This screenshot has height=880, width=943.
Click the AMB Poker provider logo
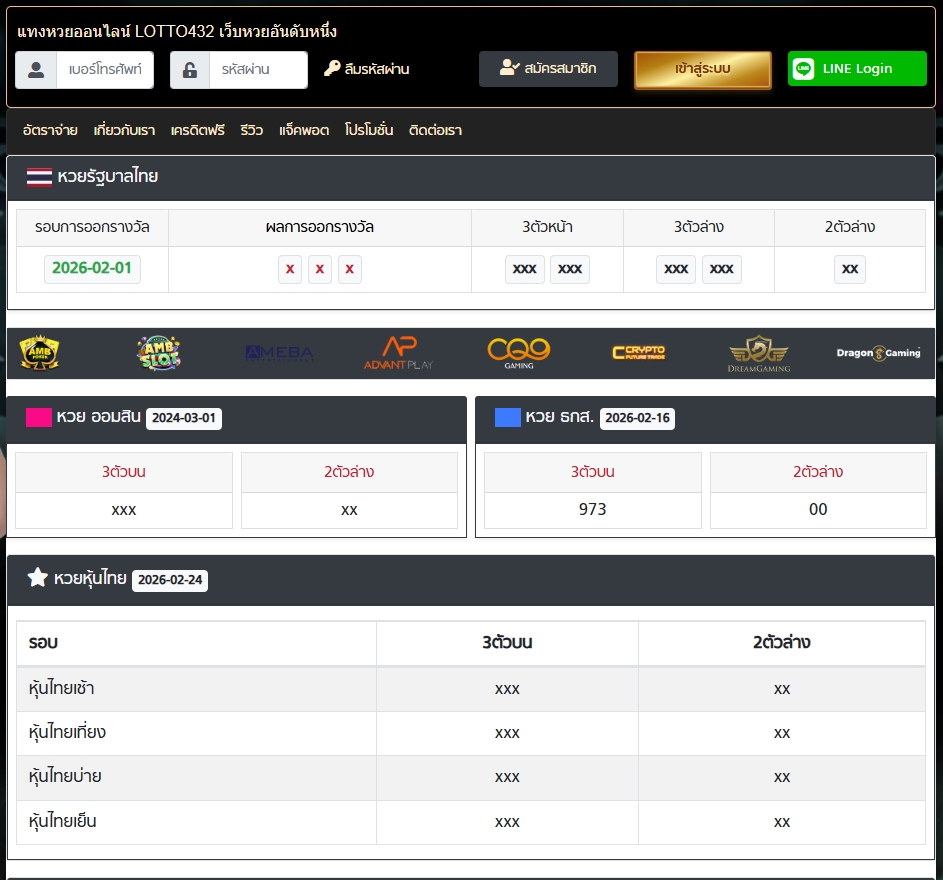click(x=40, y=353)
